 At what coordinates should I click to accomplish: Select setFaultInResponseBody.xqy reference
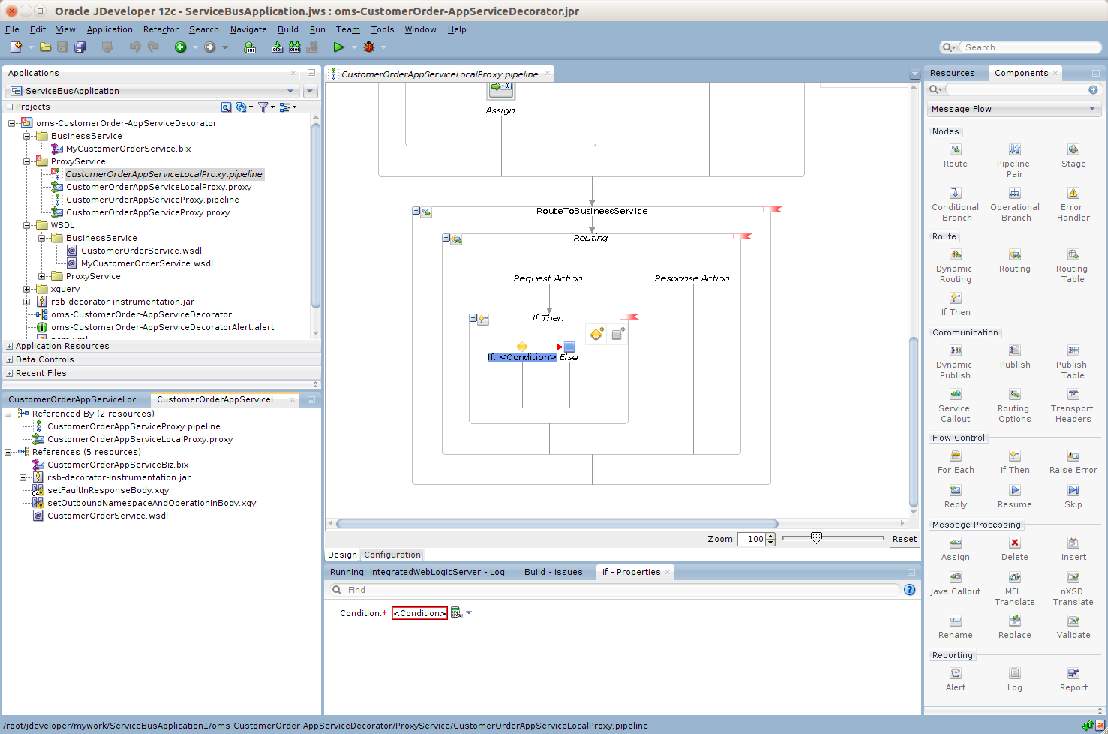[108, 490]
